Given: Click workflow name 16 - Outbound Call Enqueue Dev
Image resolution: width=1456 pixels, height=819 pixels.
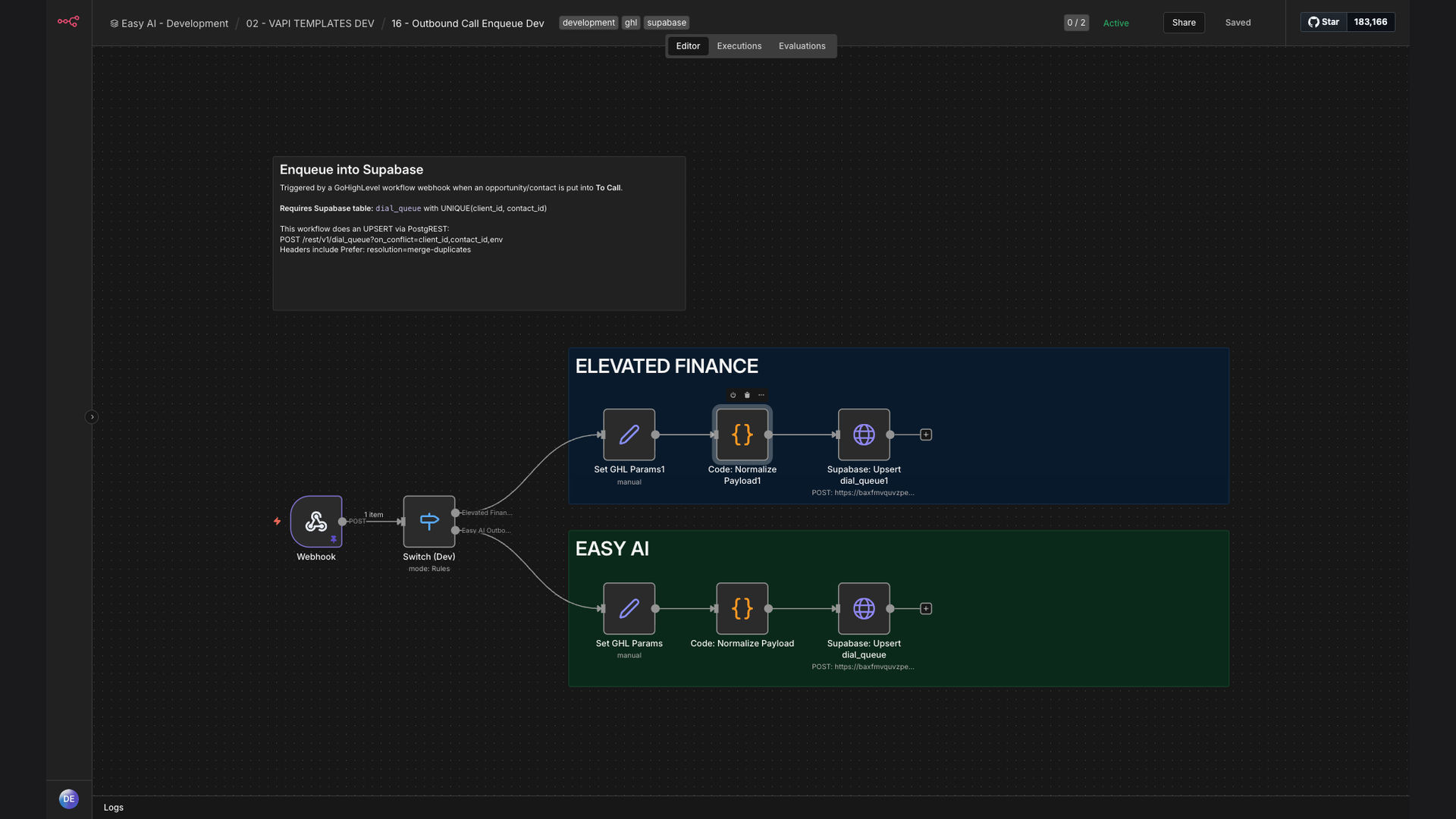Looking at the screenshot, I should 468,24.
